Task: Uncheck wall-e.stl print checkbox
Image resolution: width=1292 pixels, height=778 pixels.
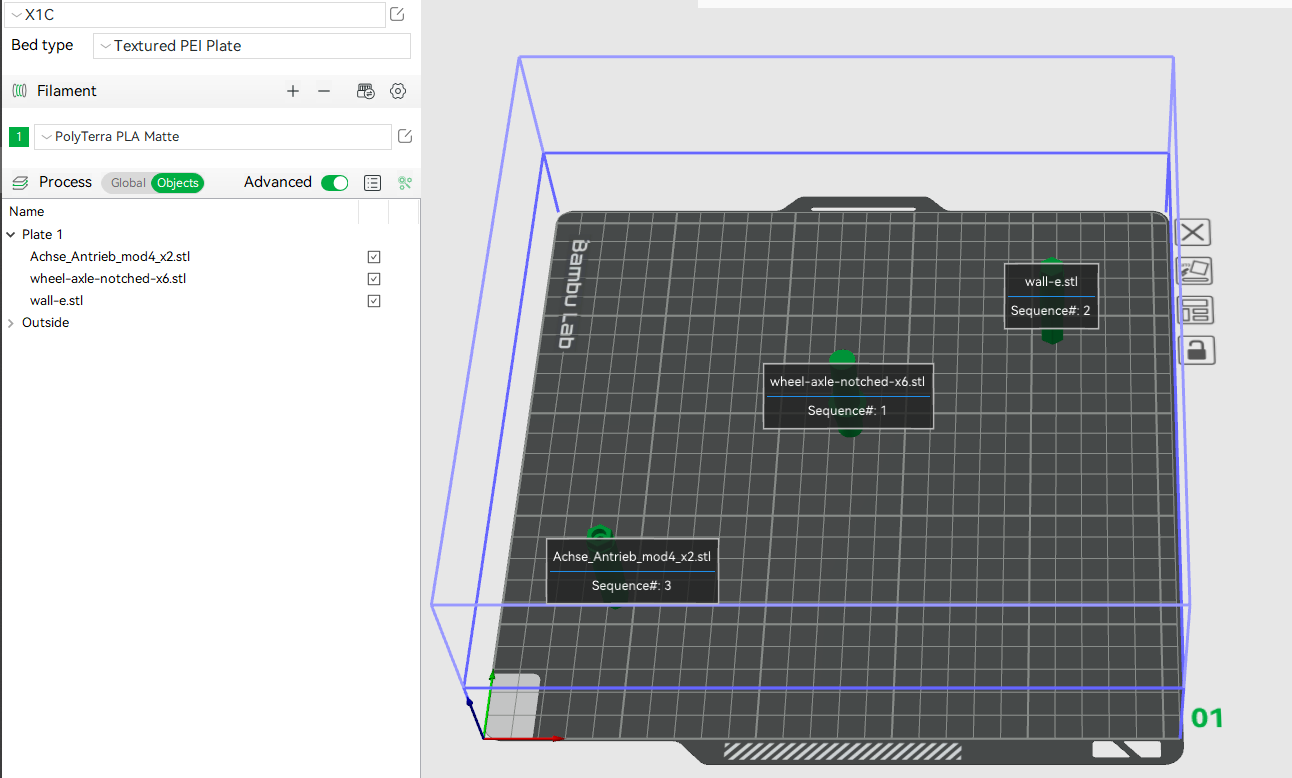Action: 374,300
